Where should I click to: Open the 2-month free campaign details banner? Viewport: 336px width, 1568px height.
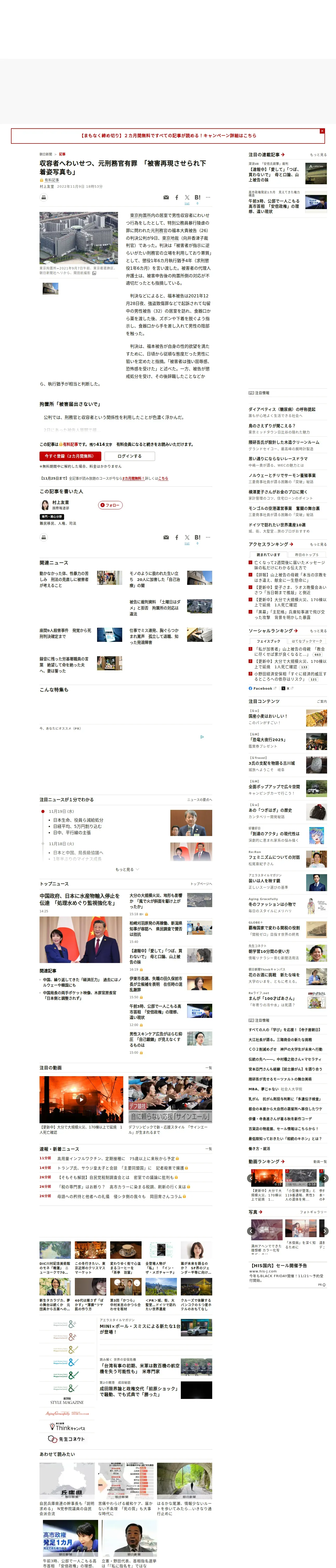tap(168, 136)
